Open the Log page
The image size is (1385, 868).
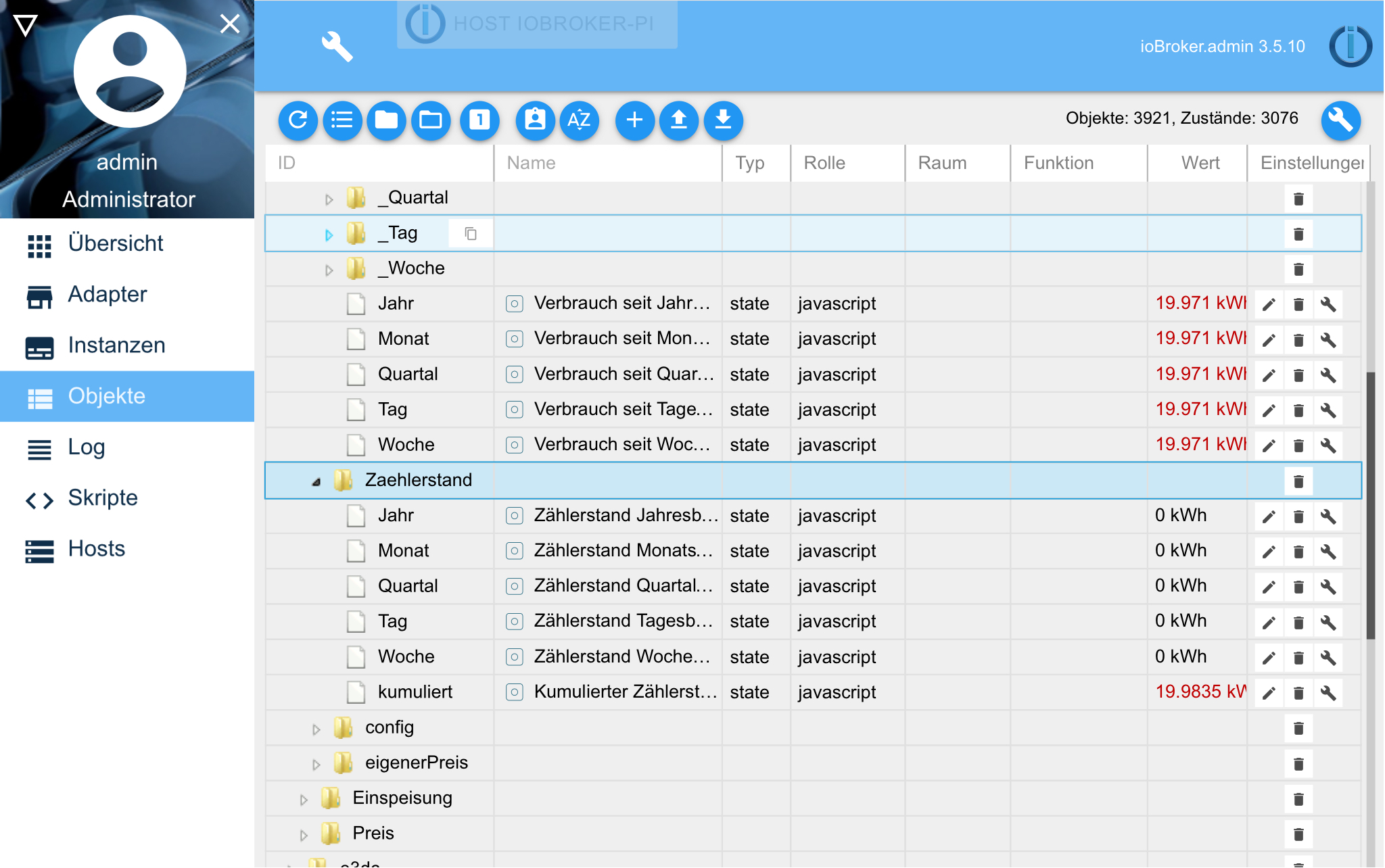pyautogui.click(x=127, y=447)
